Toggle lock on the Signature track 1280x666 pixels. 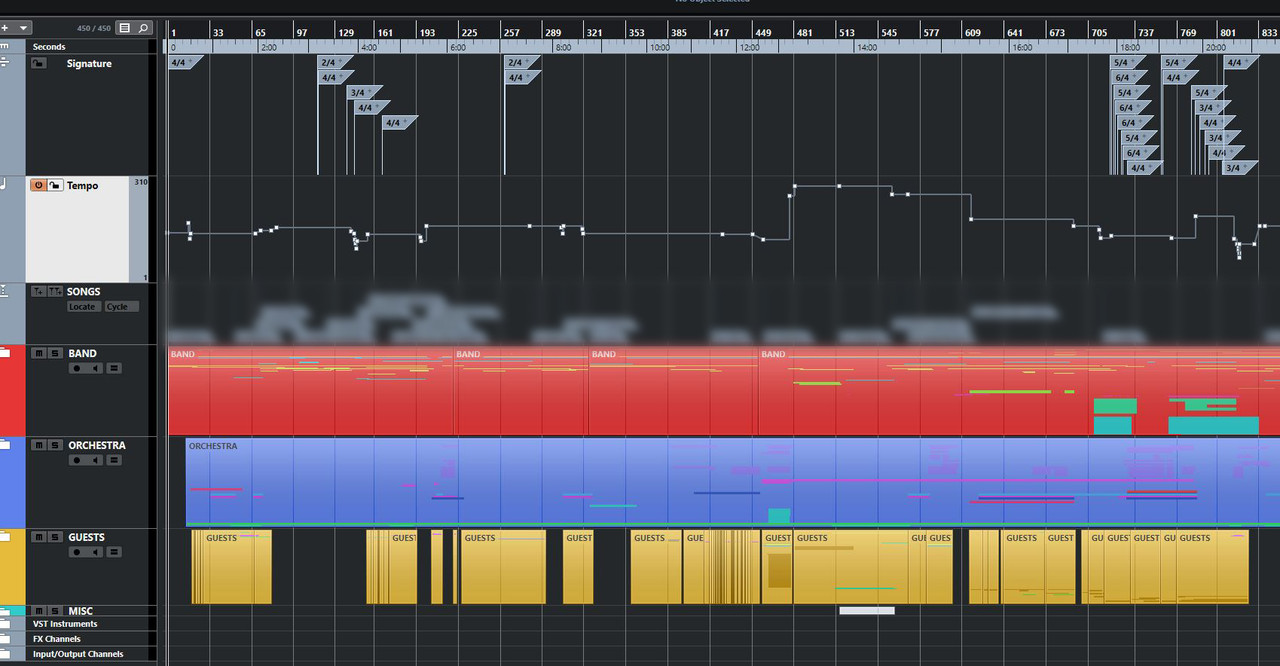pos(39,63)
